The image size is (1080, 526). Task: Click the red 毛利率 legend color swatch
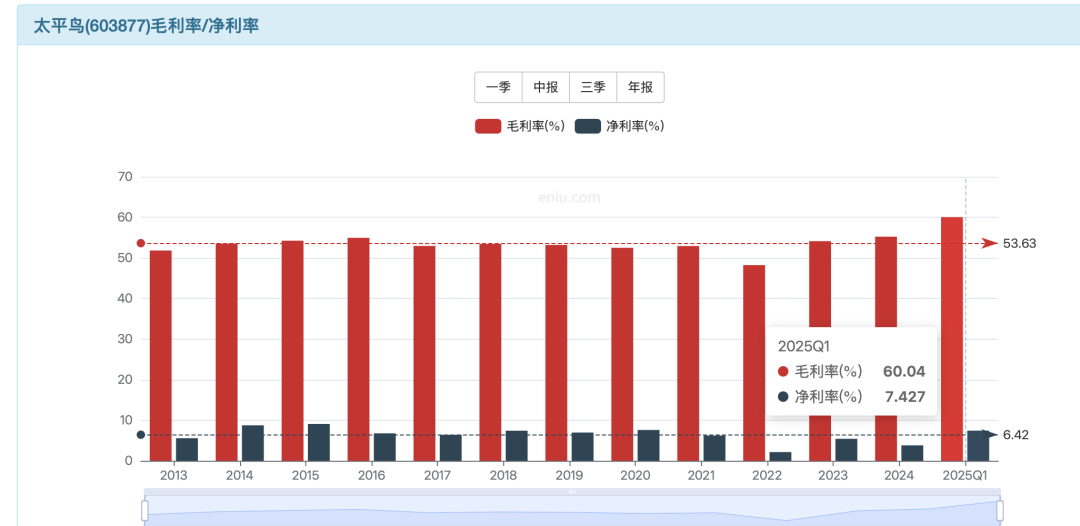[x=488, y=126]
